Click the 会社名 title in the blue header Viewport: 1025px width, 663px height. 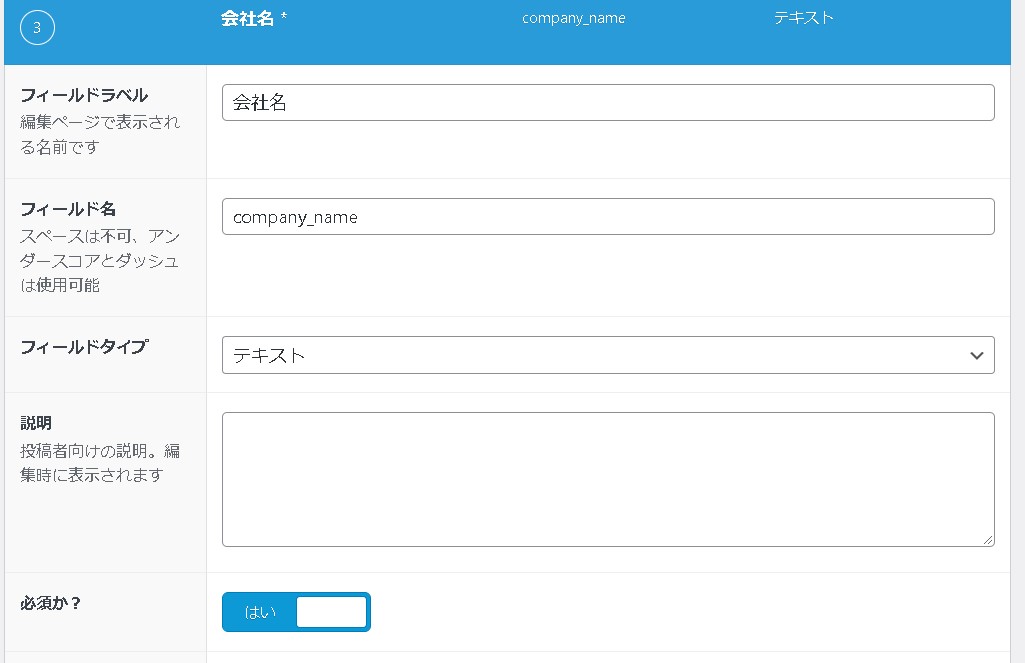(247, 19)
